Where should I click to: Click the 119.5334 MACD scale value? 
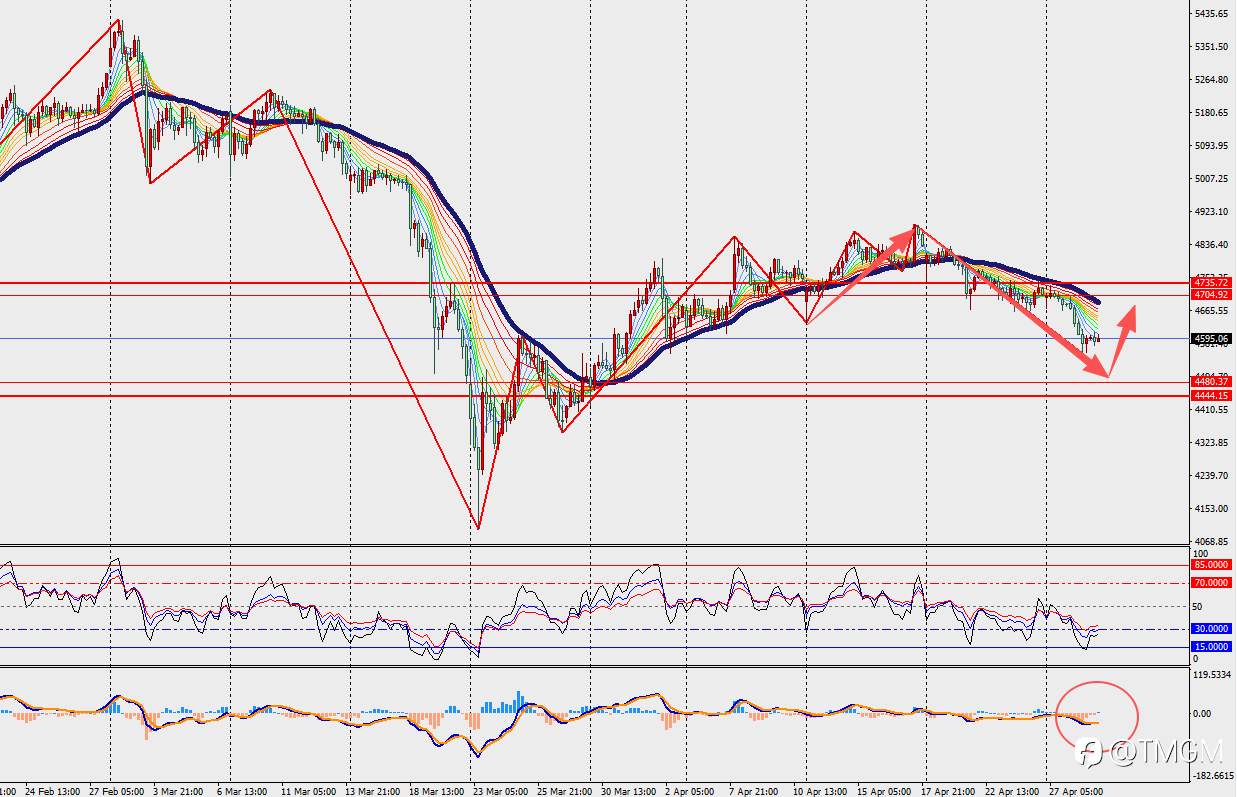tap(1211, 675)
